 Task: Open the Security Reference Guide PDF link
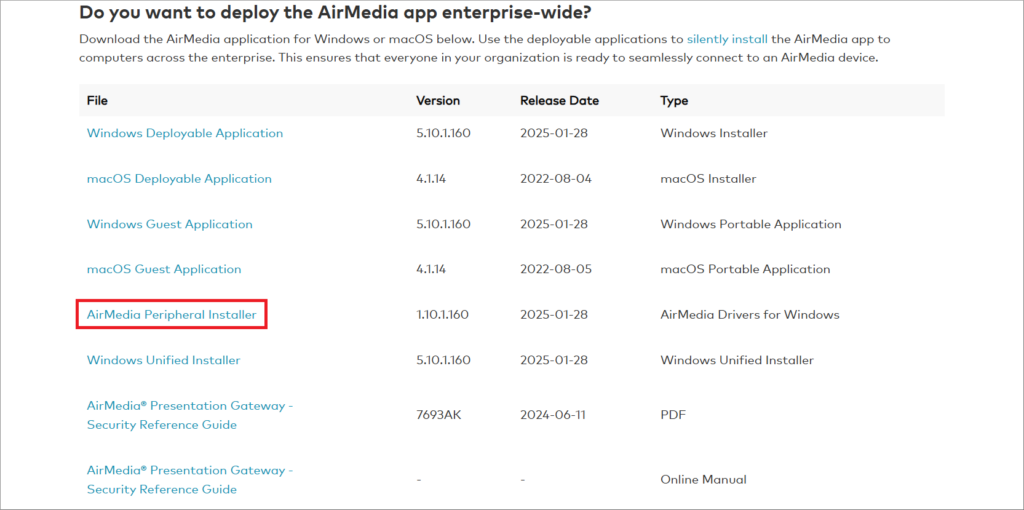click(190, 415)
